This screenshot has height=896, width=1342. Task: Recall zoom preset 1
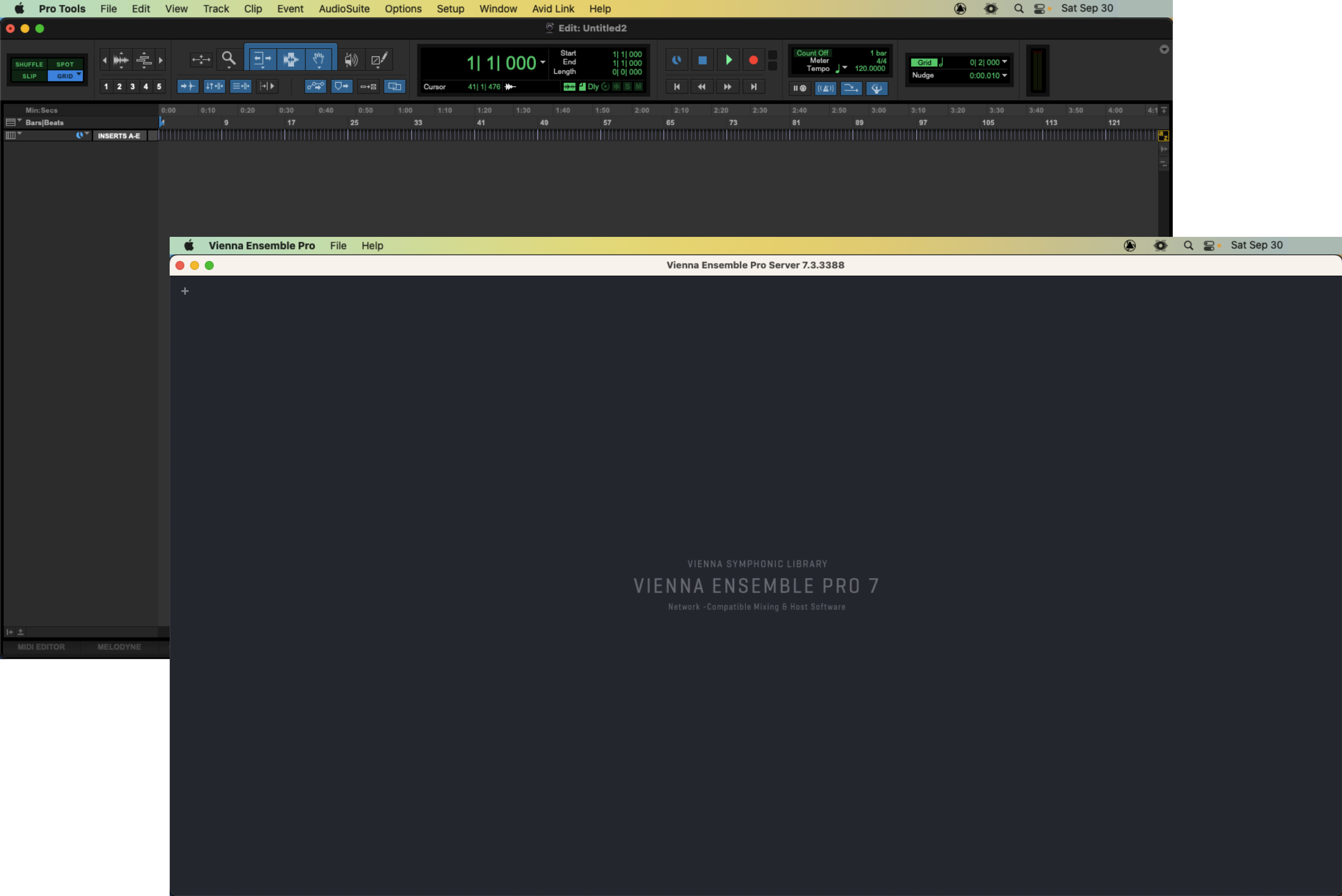click(x=106, y=87)
